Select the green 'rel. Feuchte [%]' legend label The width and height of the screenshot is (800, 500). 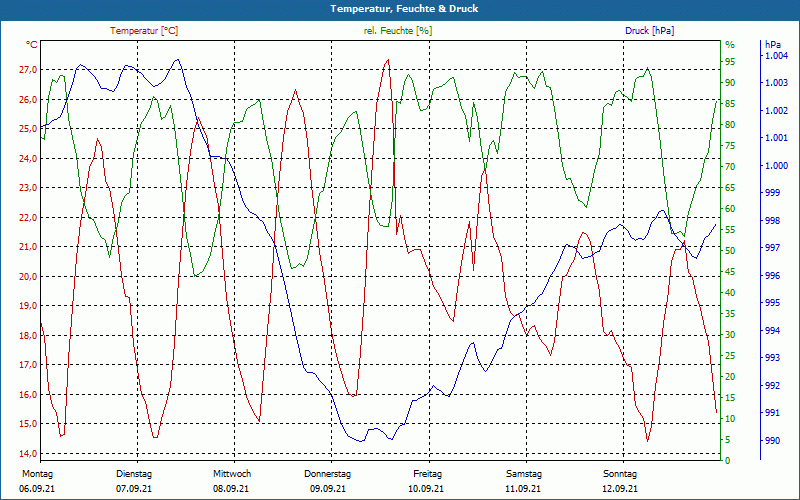click(x=397, y=31)
